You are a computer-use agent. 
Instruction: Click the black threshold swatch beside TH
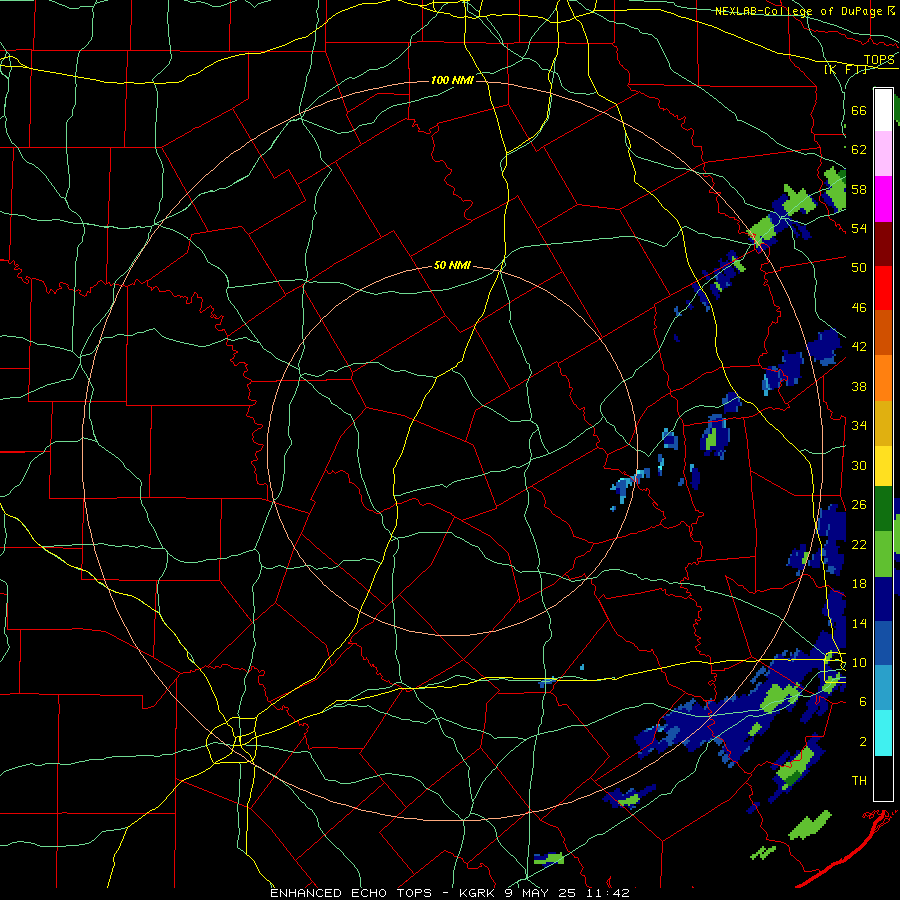point(883,778)
